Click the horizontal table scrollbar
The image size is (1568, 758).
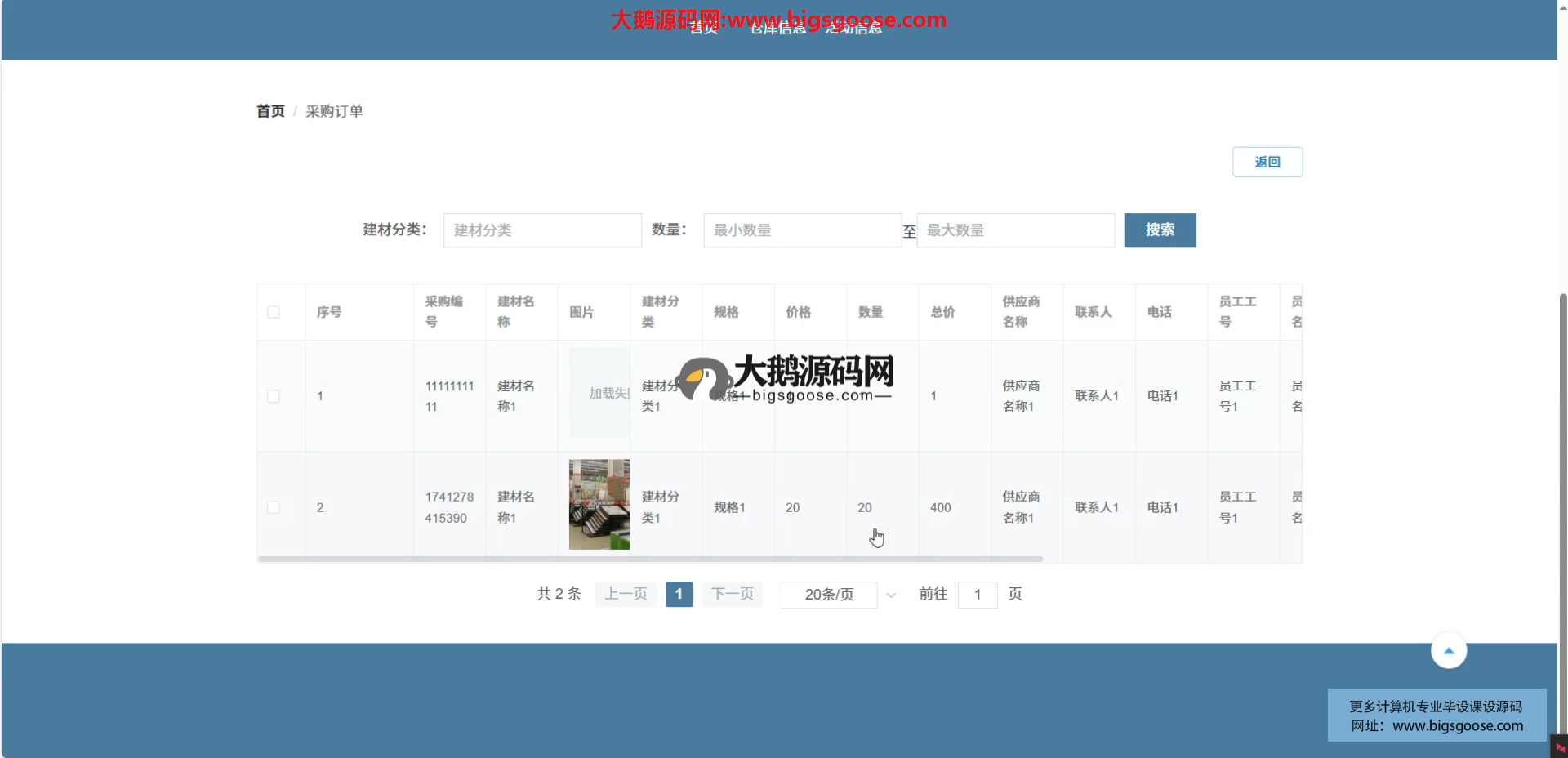point(650,559)
